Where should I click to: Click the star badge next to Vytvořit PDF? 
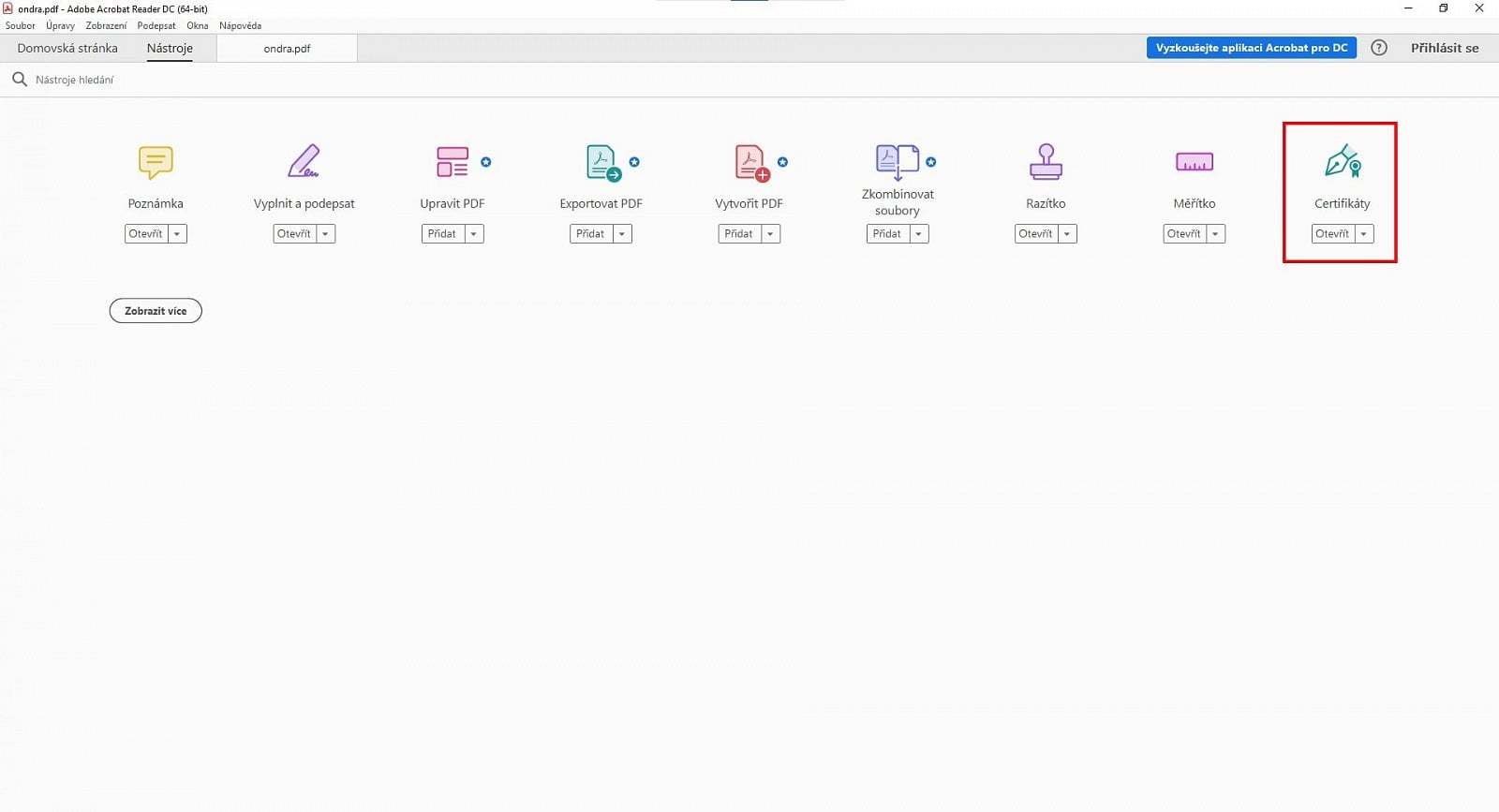782,162
